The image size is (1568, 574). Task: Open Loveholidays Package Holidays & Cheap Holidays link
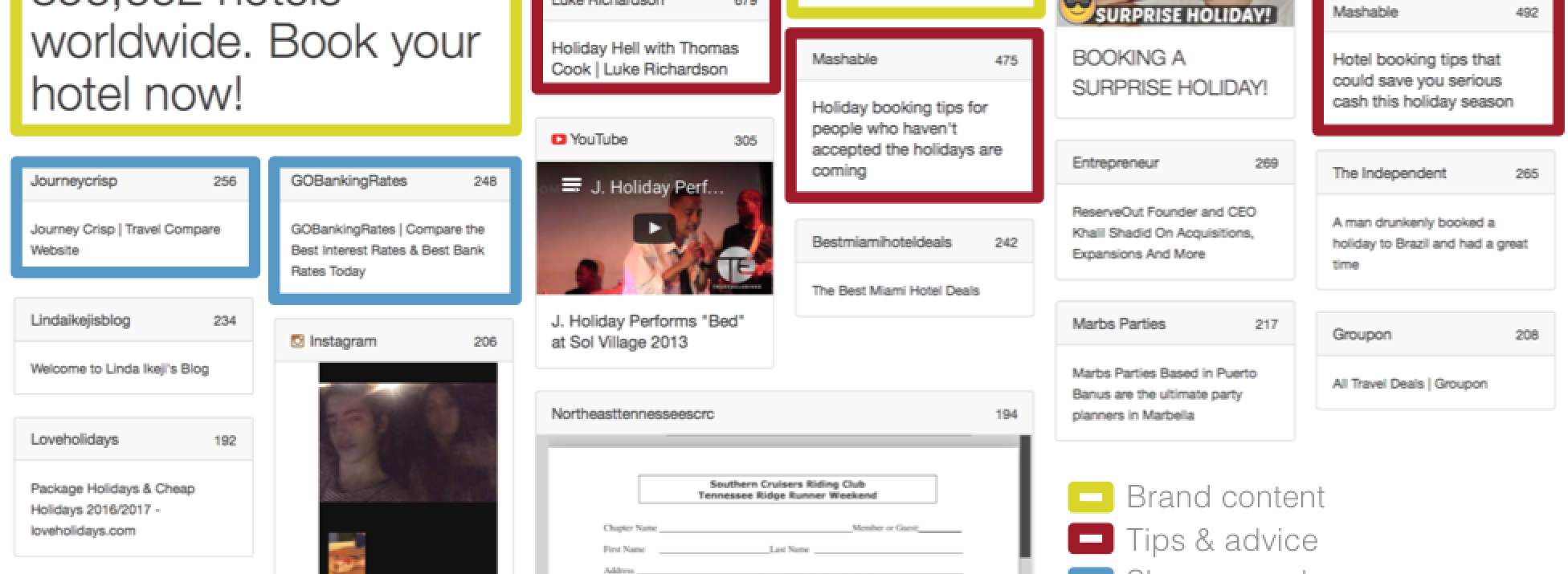click(x=112, y=509)
